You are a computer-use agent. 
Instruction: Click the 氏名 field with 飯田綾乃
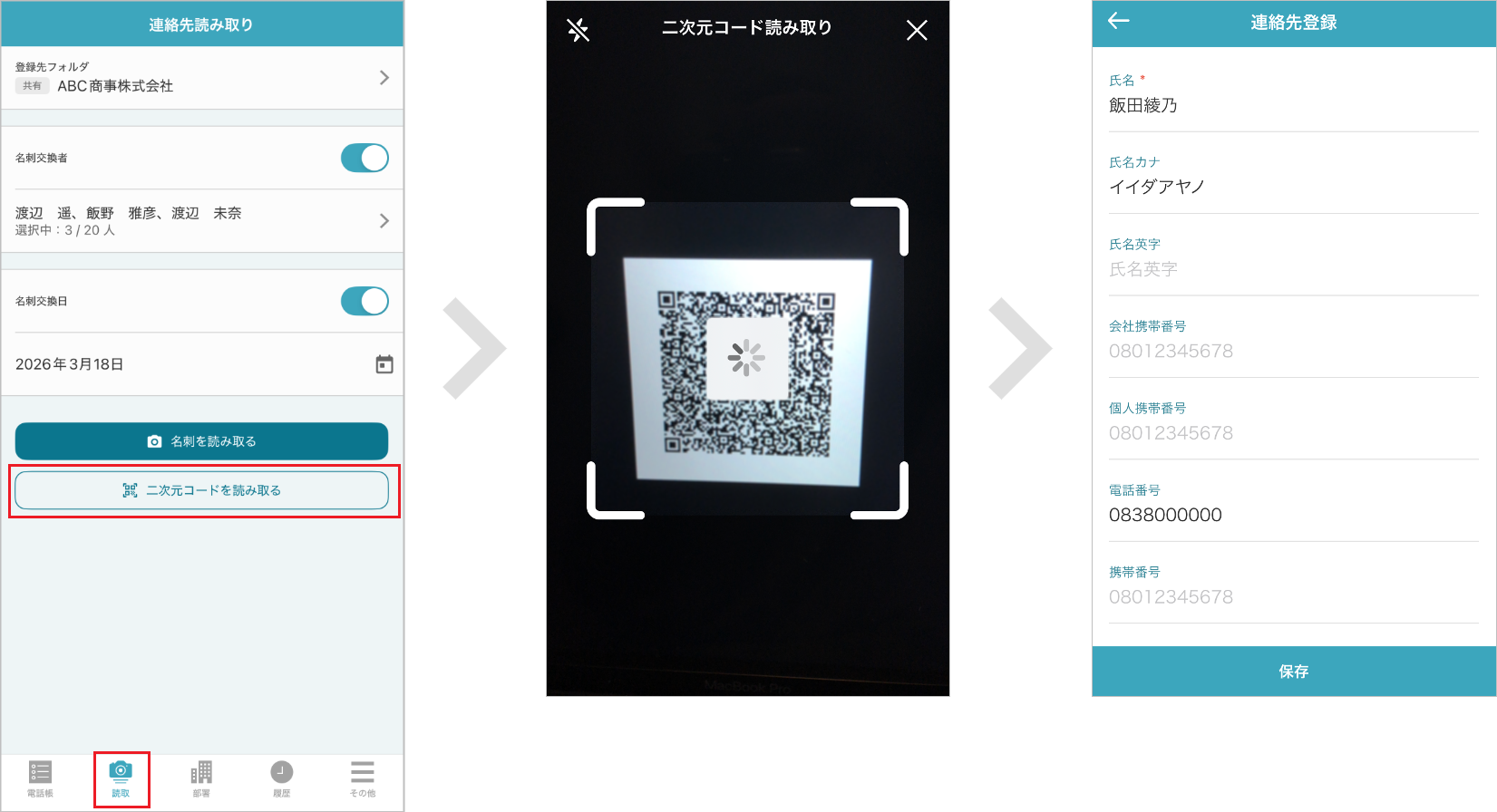click(x=1293, y=106)
